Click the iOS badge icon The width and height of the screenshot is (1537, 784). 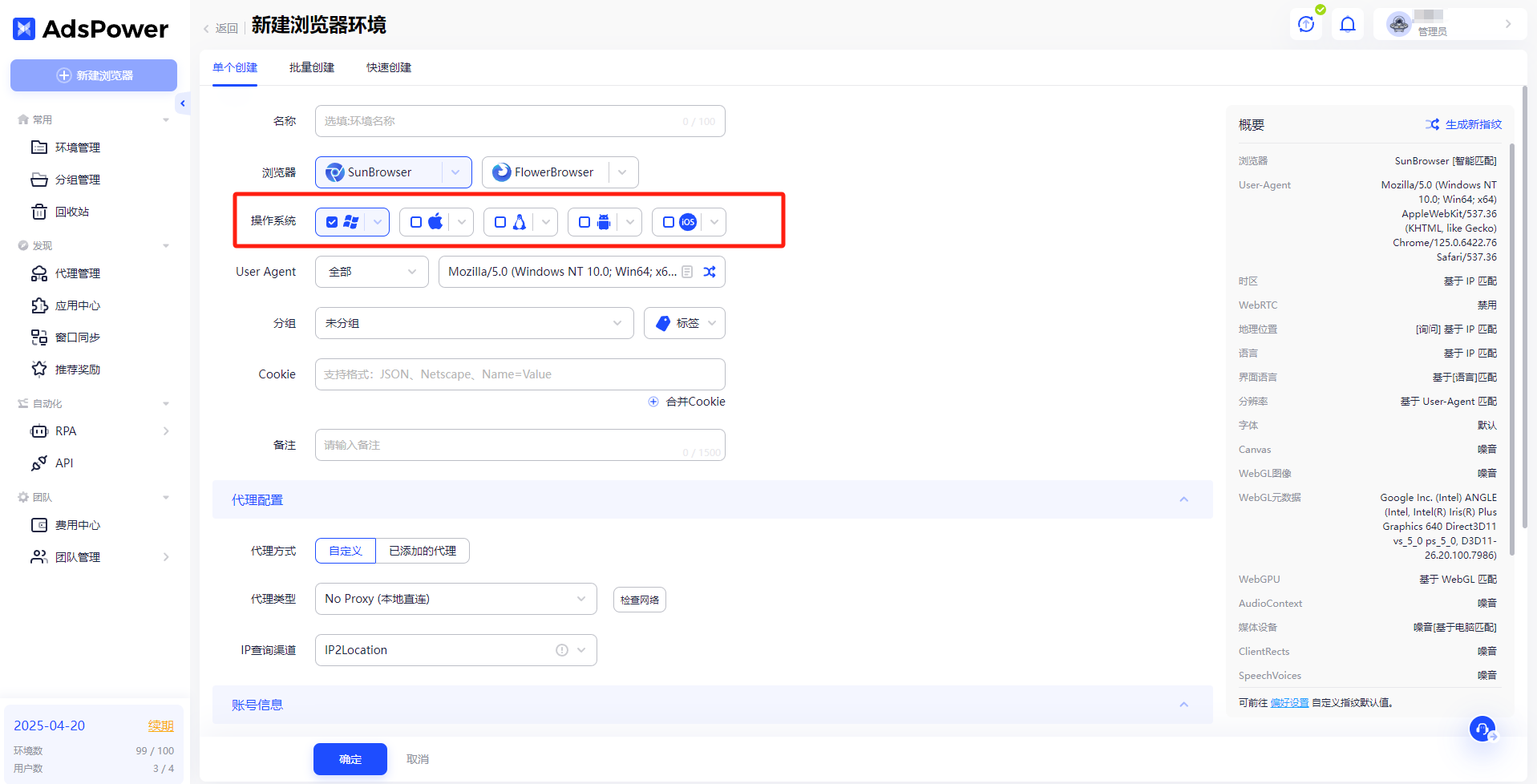[x=688, y=222]
